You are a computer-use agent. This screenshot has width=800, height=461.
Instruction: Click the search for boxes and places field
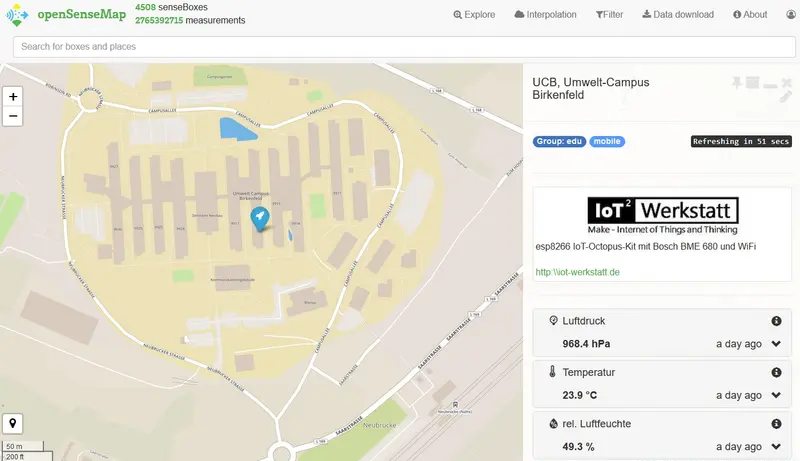click(x=400, y=47)
